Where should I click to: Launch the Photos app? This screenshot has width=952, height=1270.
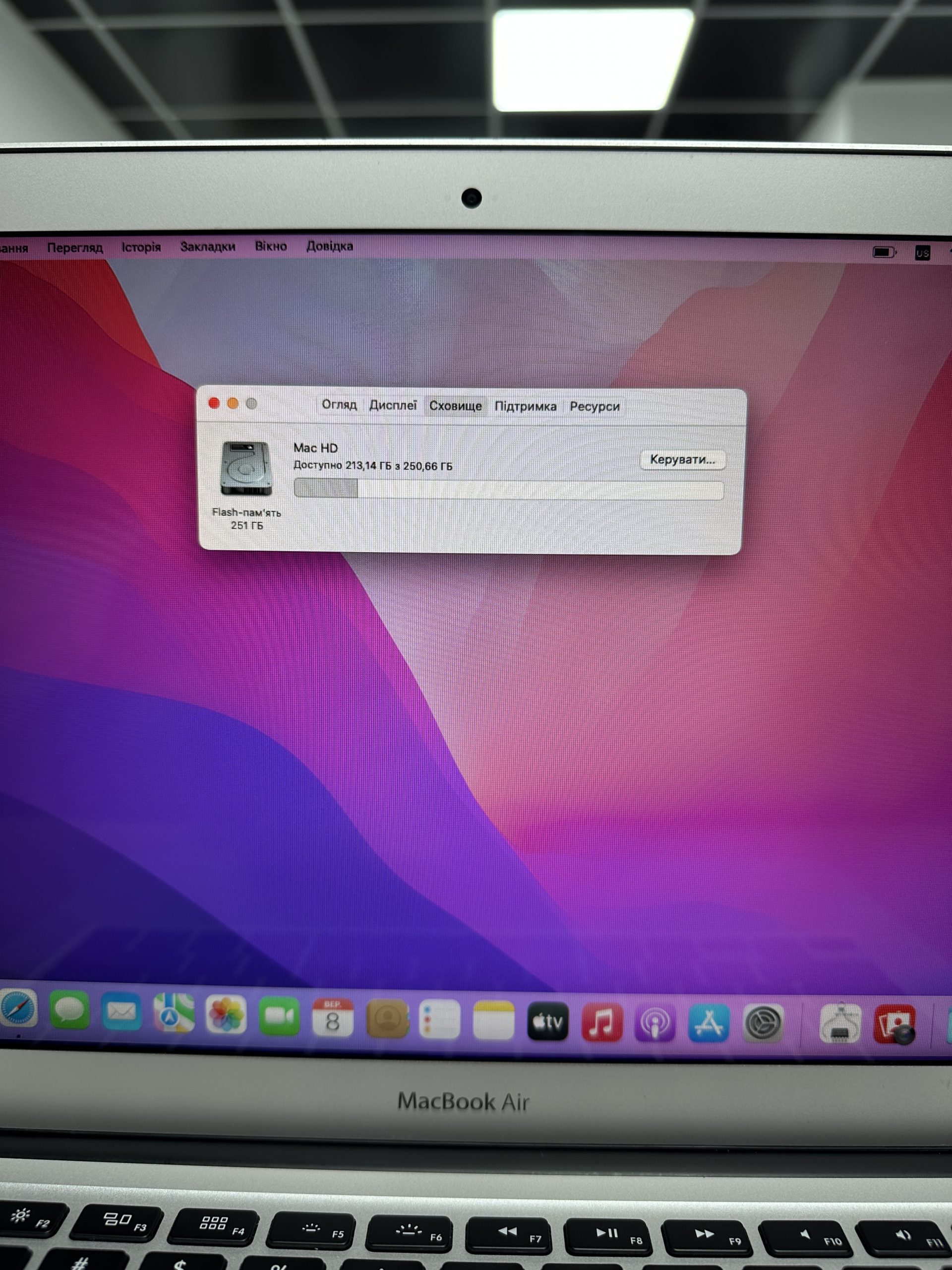[226, 1015]
